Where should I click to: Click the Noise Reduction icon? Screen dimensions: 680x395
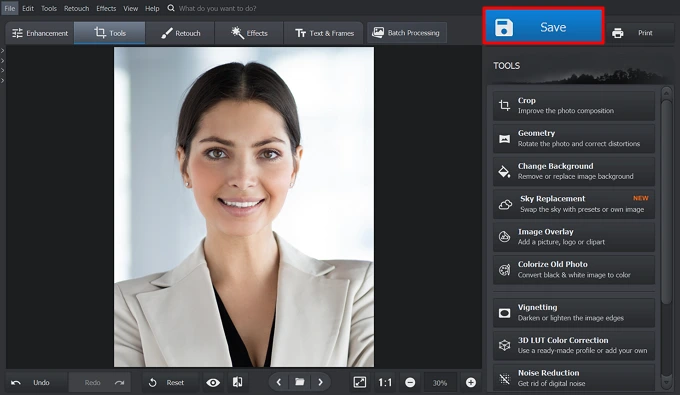point(504,379)
